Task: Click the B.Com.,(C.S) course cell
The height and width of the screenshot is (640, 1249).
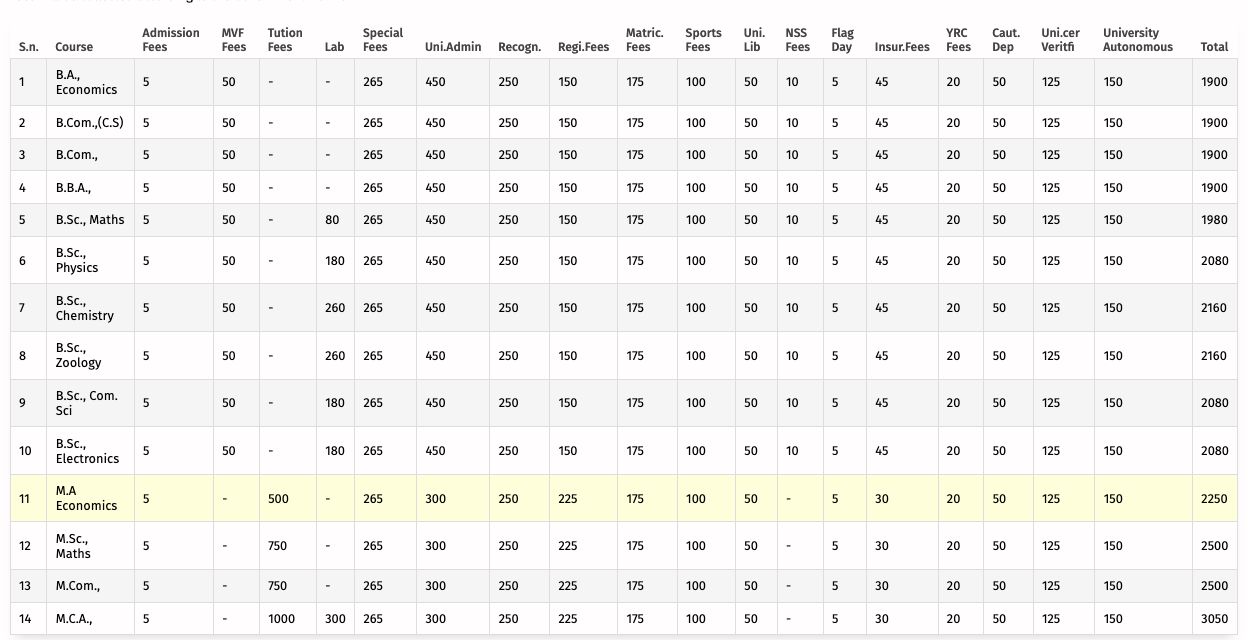Action: coord(90,123)
